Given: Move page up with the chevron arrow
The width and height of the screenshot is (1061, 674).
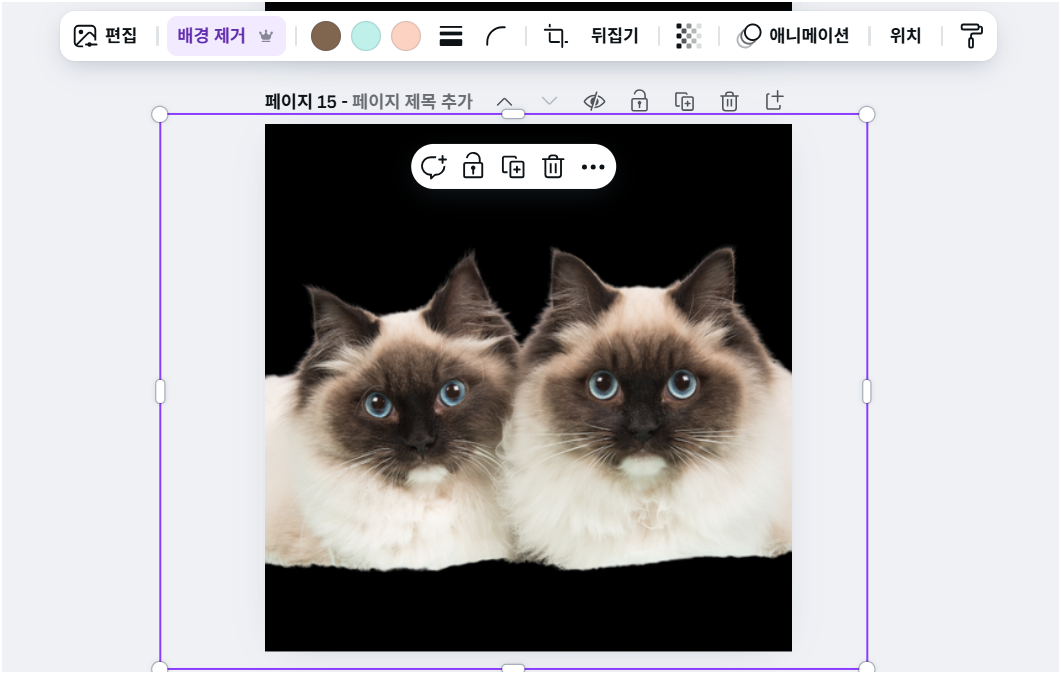Looking at the screenshot, I should click(x=505, y=100).
